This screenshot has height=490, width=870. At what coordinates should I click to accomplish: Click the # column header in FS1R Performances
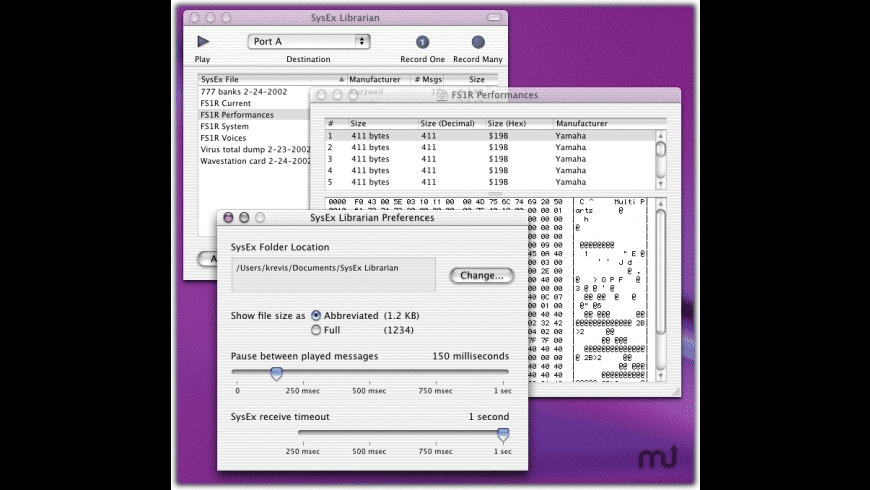[x=336, y=123]
